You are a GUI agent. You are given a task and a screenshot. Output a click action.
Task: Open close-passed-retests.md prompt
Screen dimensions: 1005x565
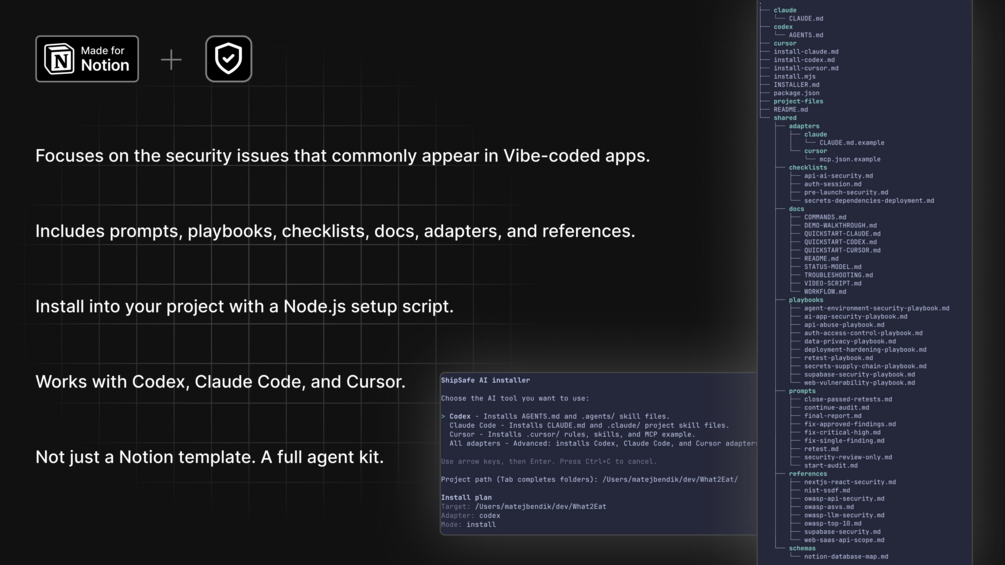tap(848, 400)
